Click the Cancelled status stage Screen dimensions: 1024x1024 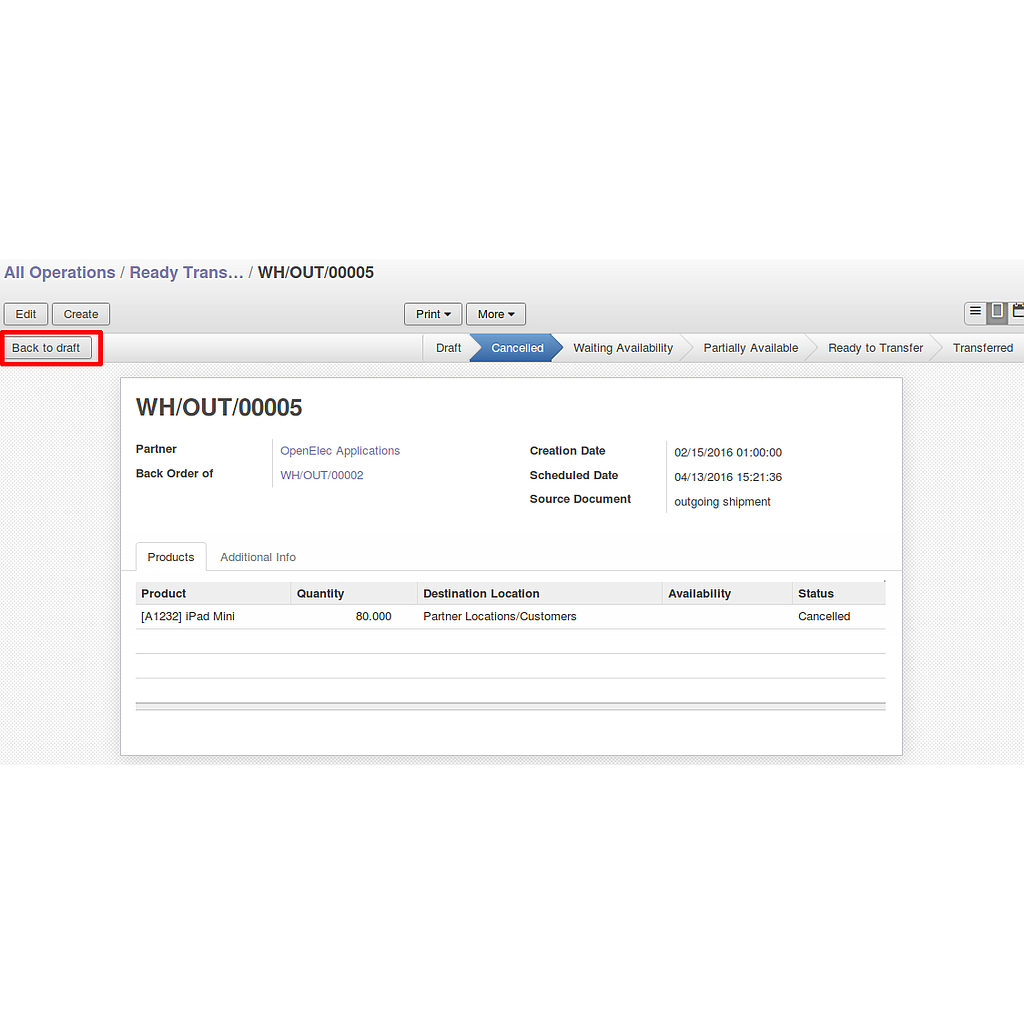[517, 348]
